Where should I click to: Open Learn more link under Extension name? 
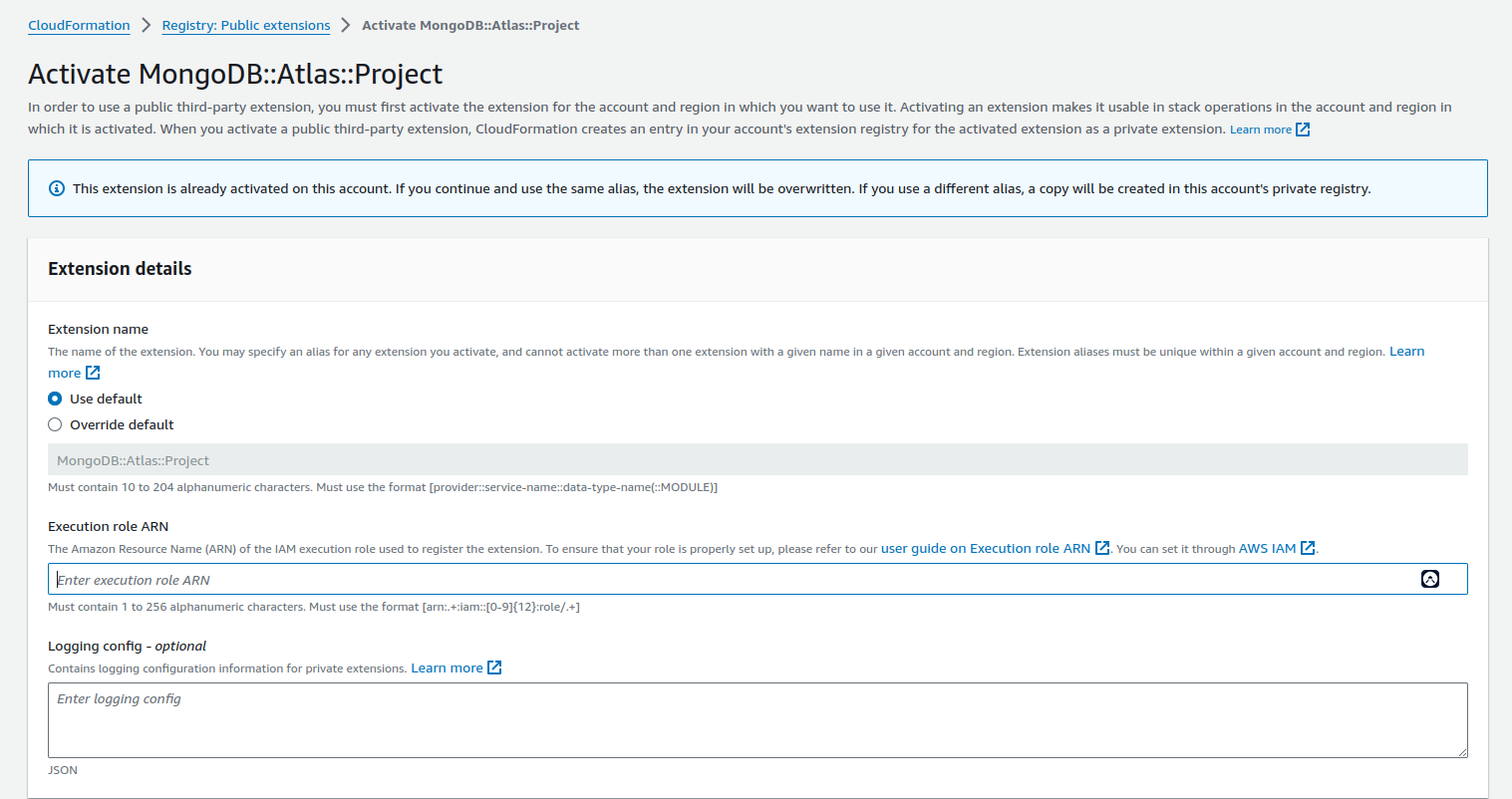pos(1406,352)
